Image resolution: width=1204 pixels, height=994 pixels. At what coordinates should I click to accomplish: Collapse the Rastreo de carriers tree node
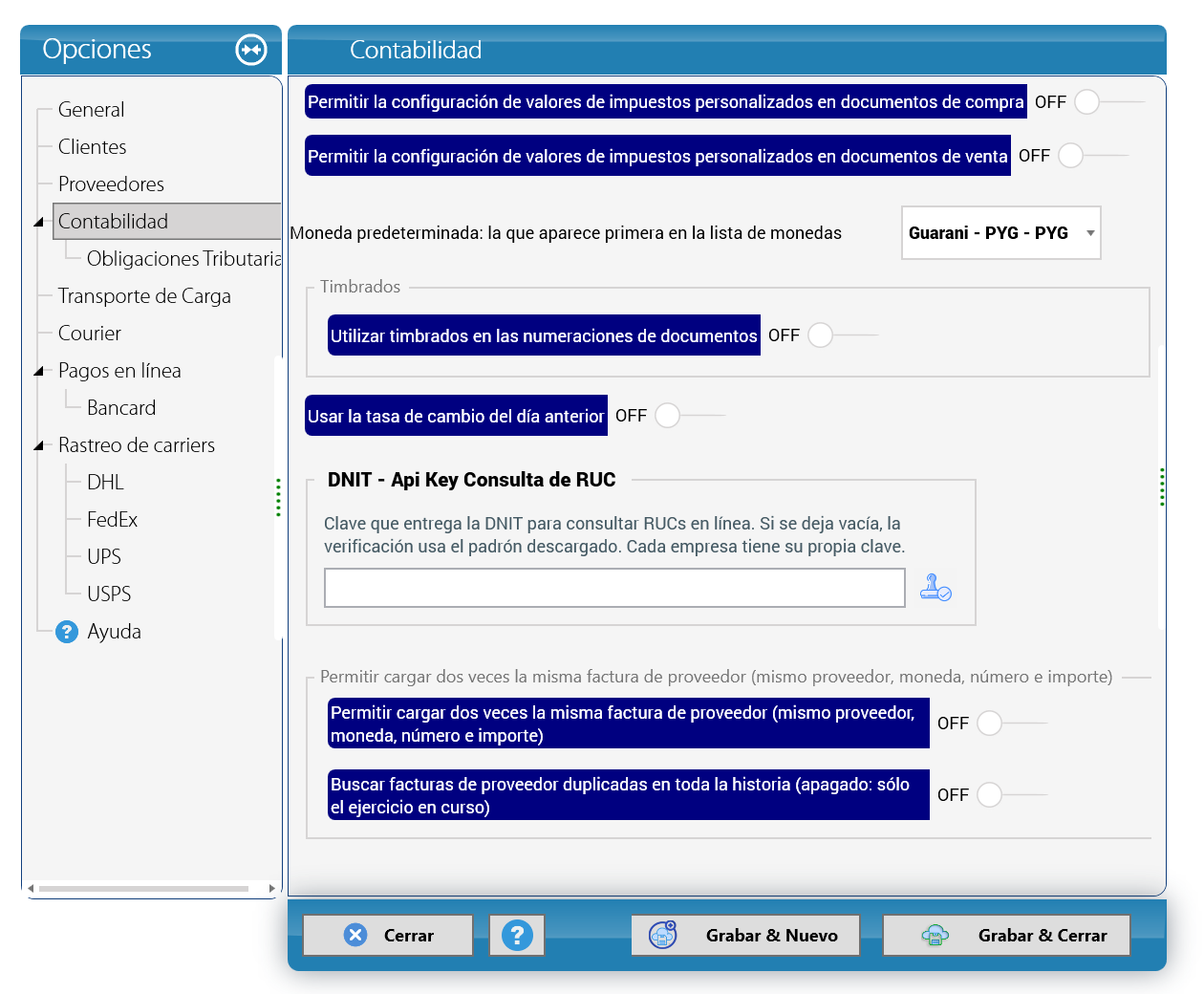[x=39, y=445]
